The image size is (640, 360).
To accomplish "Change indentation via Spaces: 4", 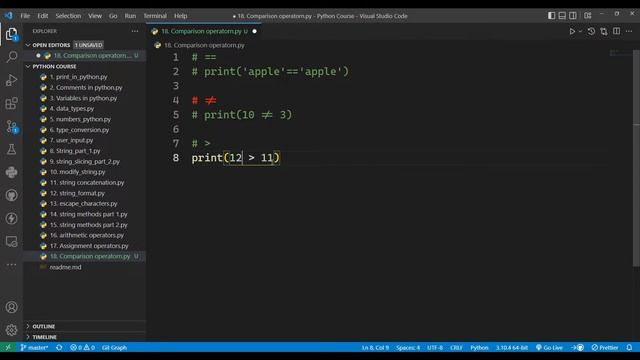I will click(408, 347).
